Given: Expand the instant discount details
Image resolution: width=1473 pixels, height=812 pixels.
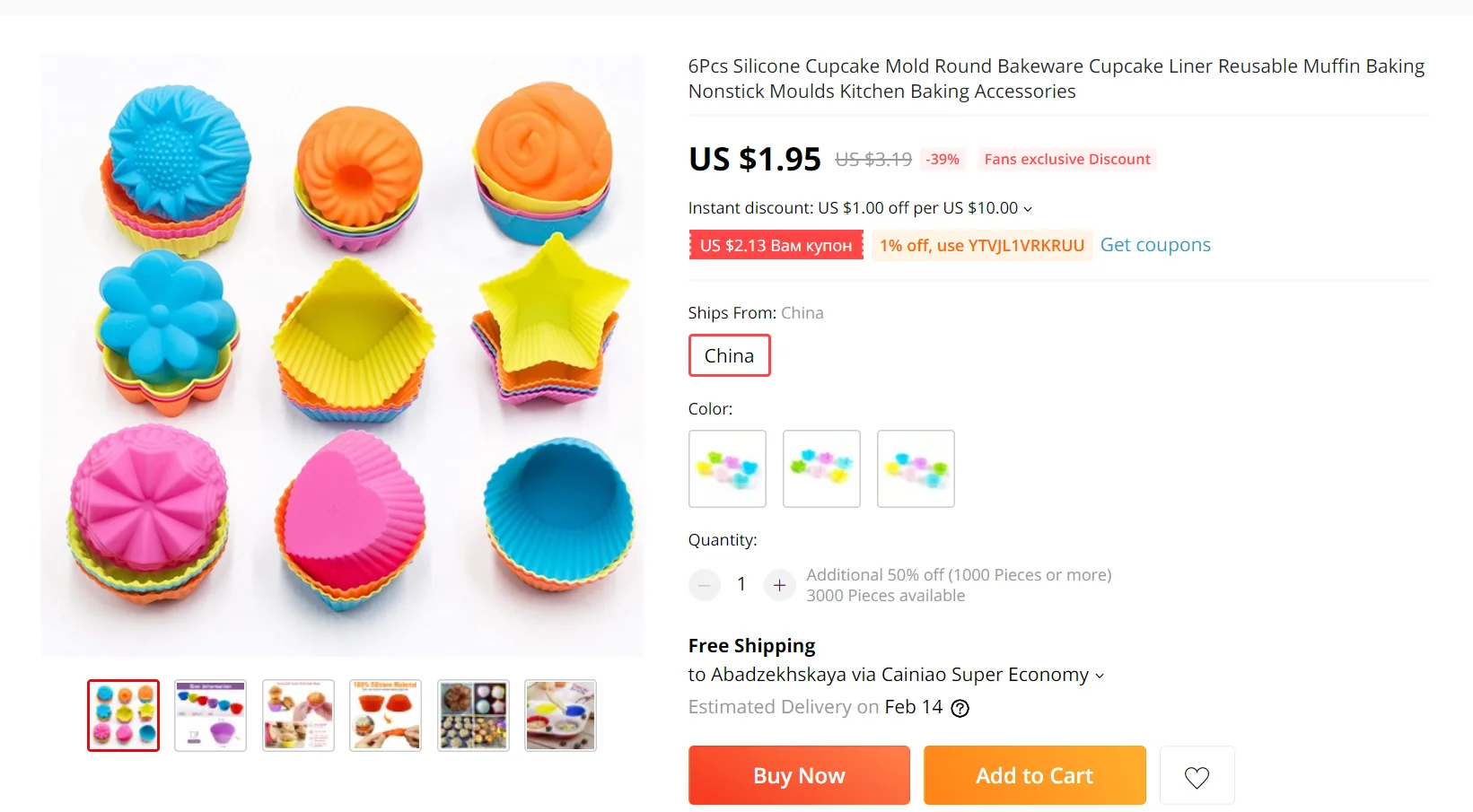Looking at the screenshot, I should [1028, 209].
